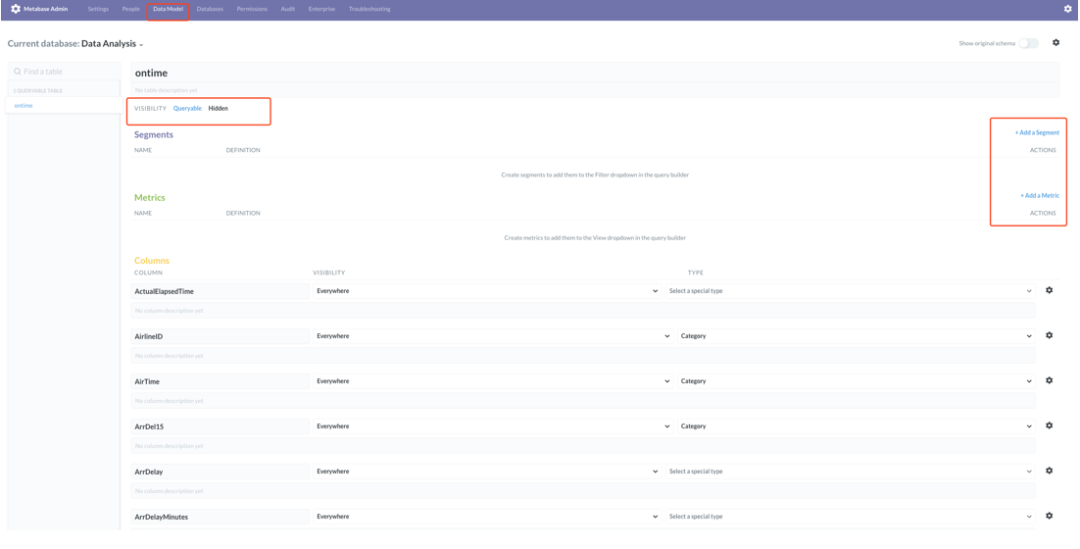Image resolution: width=1080 pixels, height=549 pixels.
Task: Switch to the Data Model tab
Action: coord(168,10)
